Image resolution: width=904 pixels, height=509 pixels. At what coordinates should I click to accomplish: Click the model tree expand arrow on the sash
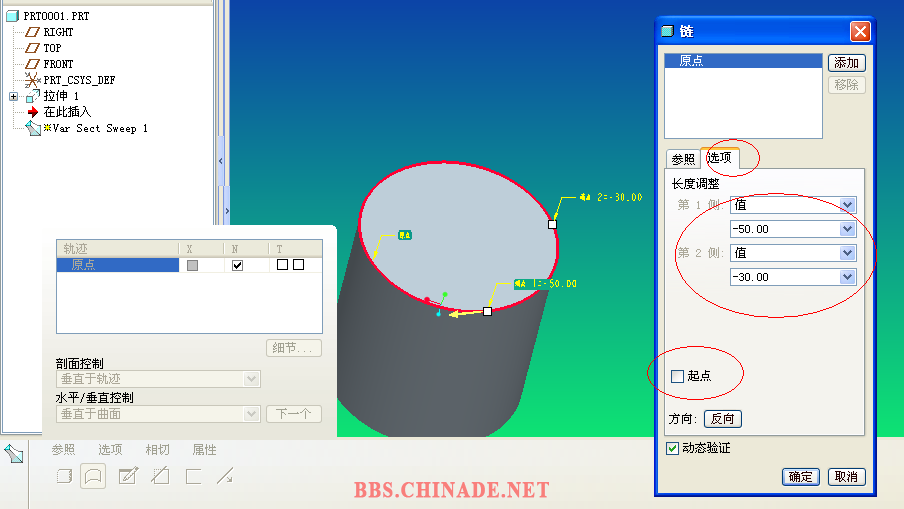coord(227,211)
